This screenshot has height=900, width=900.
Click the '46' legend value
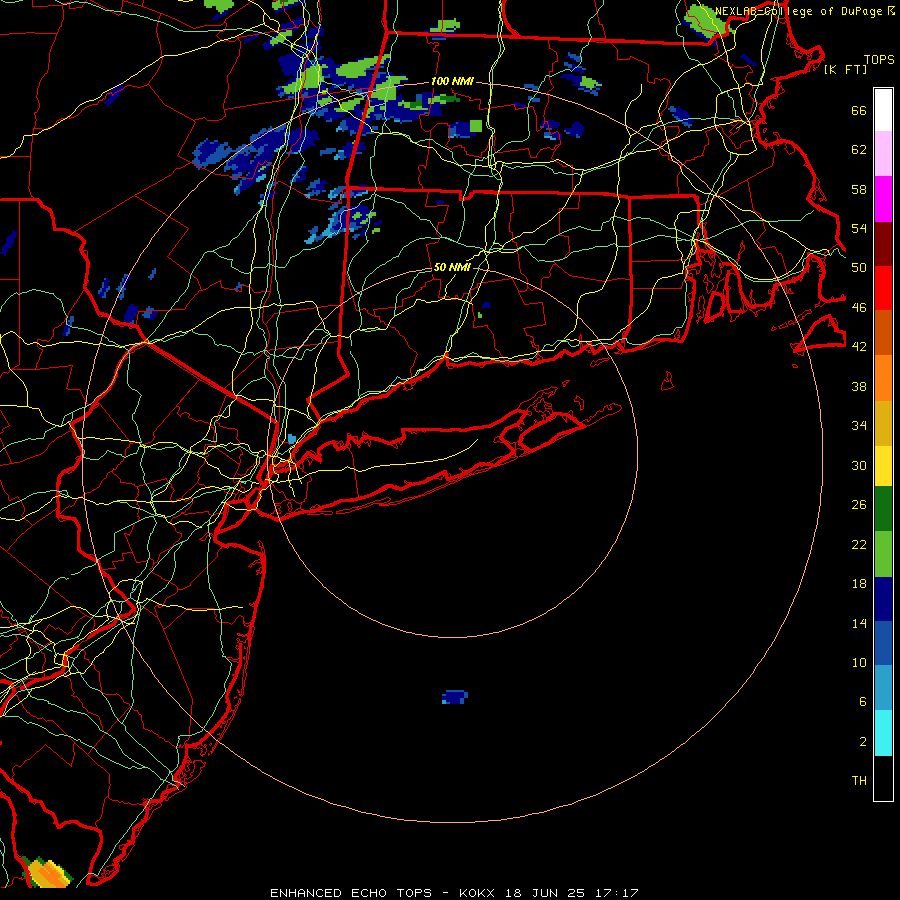pos(859,308)
